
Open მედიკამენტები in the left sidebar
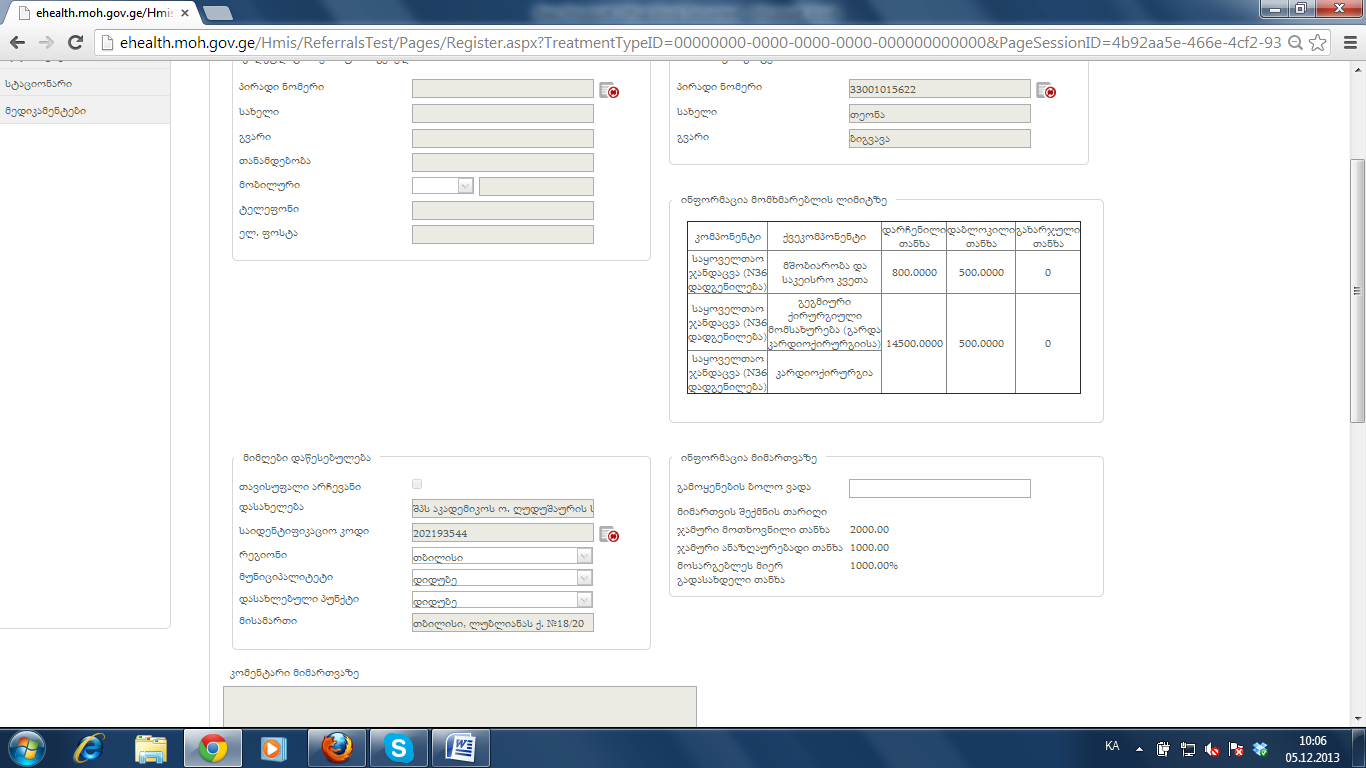(46, 110)
